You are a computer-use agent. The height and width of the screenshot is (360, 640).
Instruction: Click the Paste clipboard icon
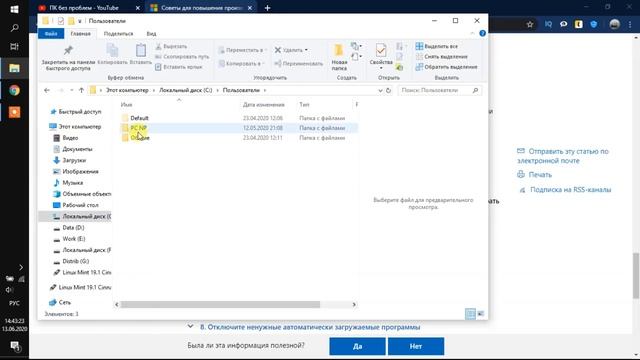coord(141,50)
